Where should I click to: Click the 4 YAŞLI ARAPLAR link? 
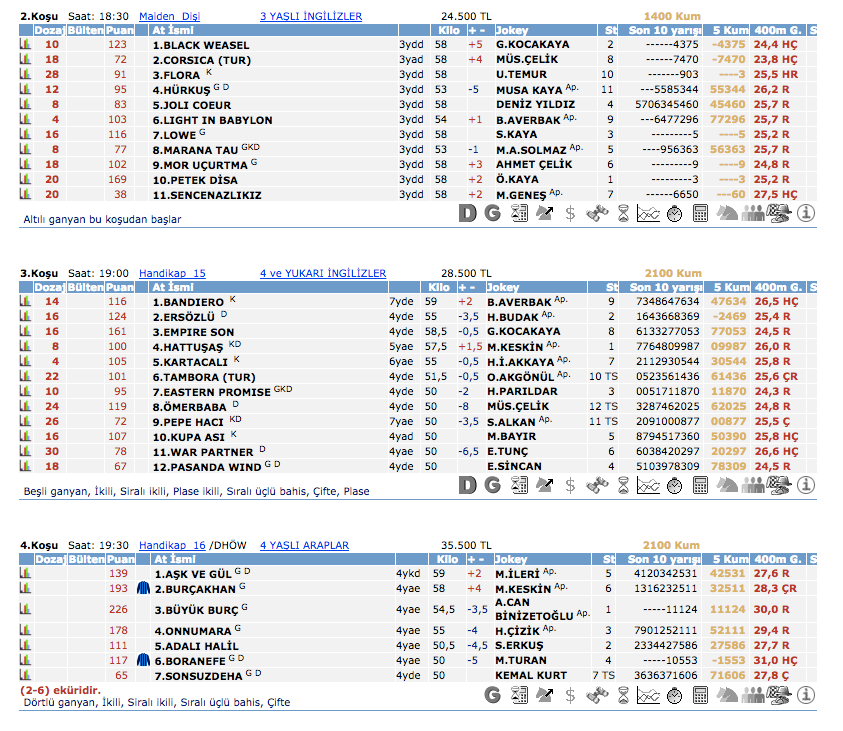pyautogui.click(x=304, y=545)
